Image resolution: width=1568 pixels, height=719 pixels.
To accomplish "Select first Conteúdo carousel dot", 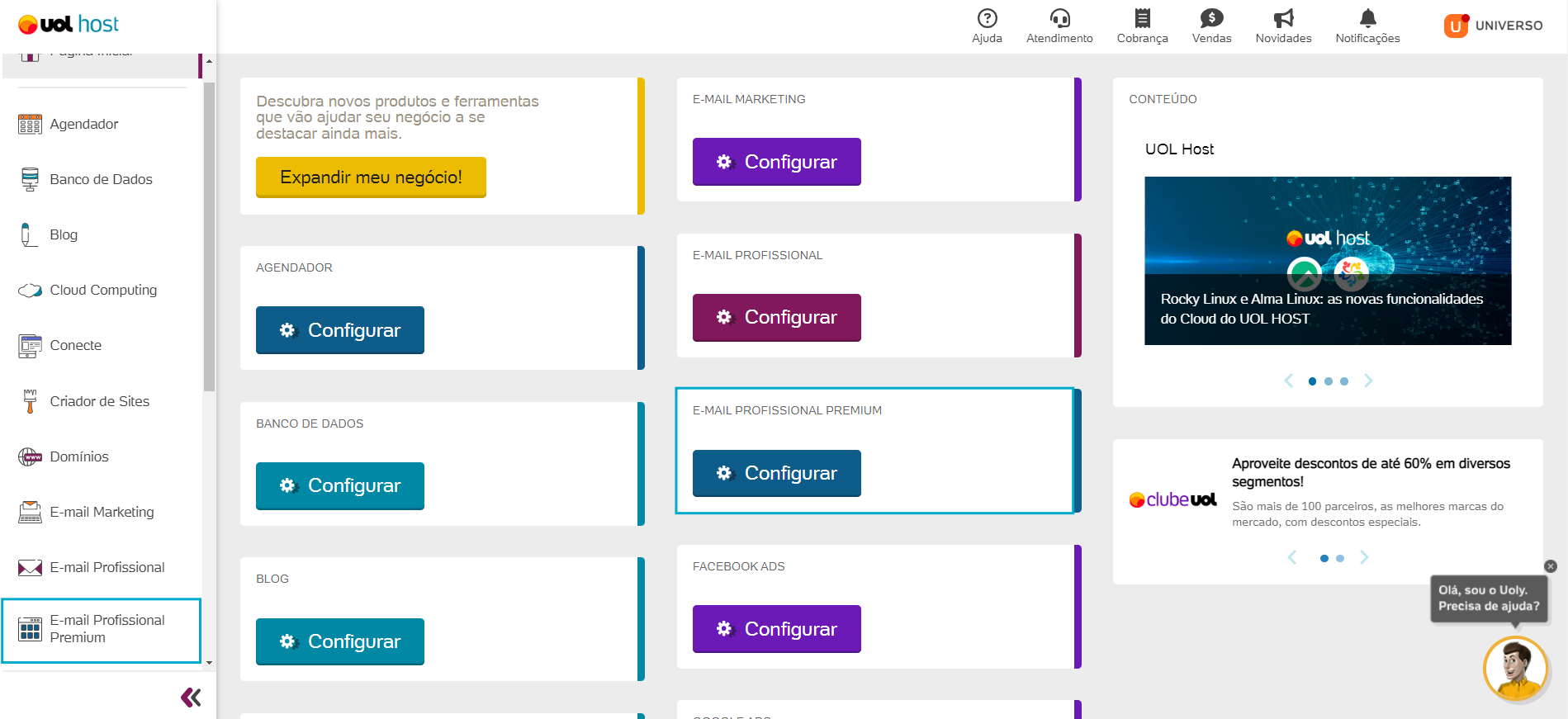I will tap(1312, 381).
